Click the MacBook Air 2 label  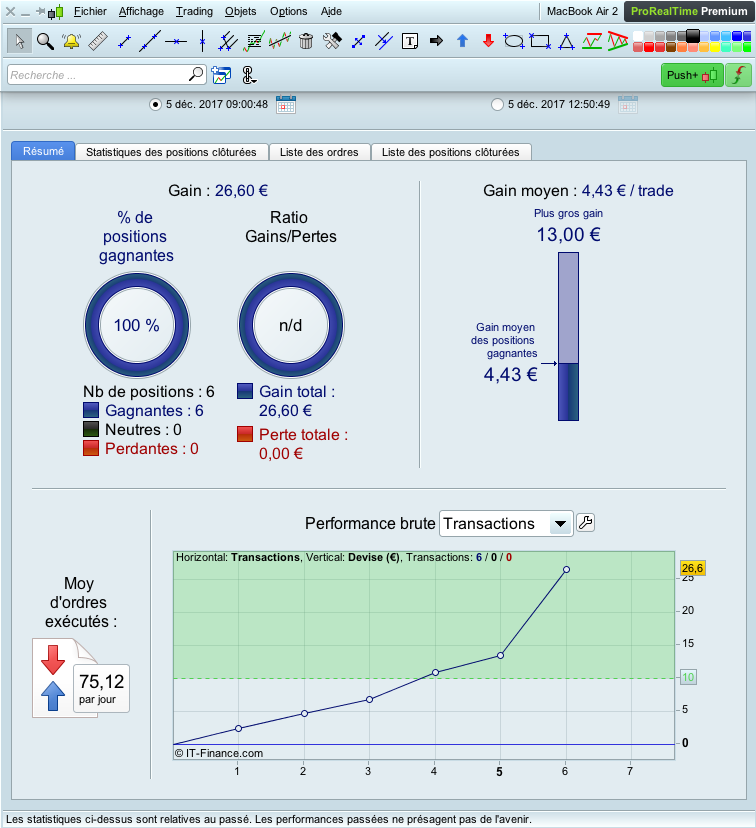pos(582,11)
